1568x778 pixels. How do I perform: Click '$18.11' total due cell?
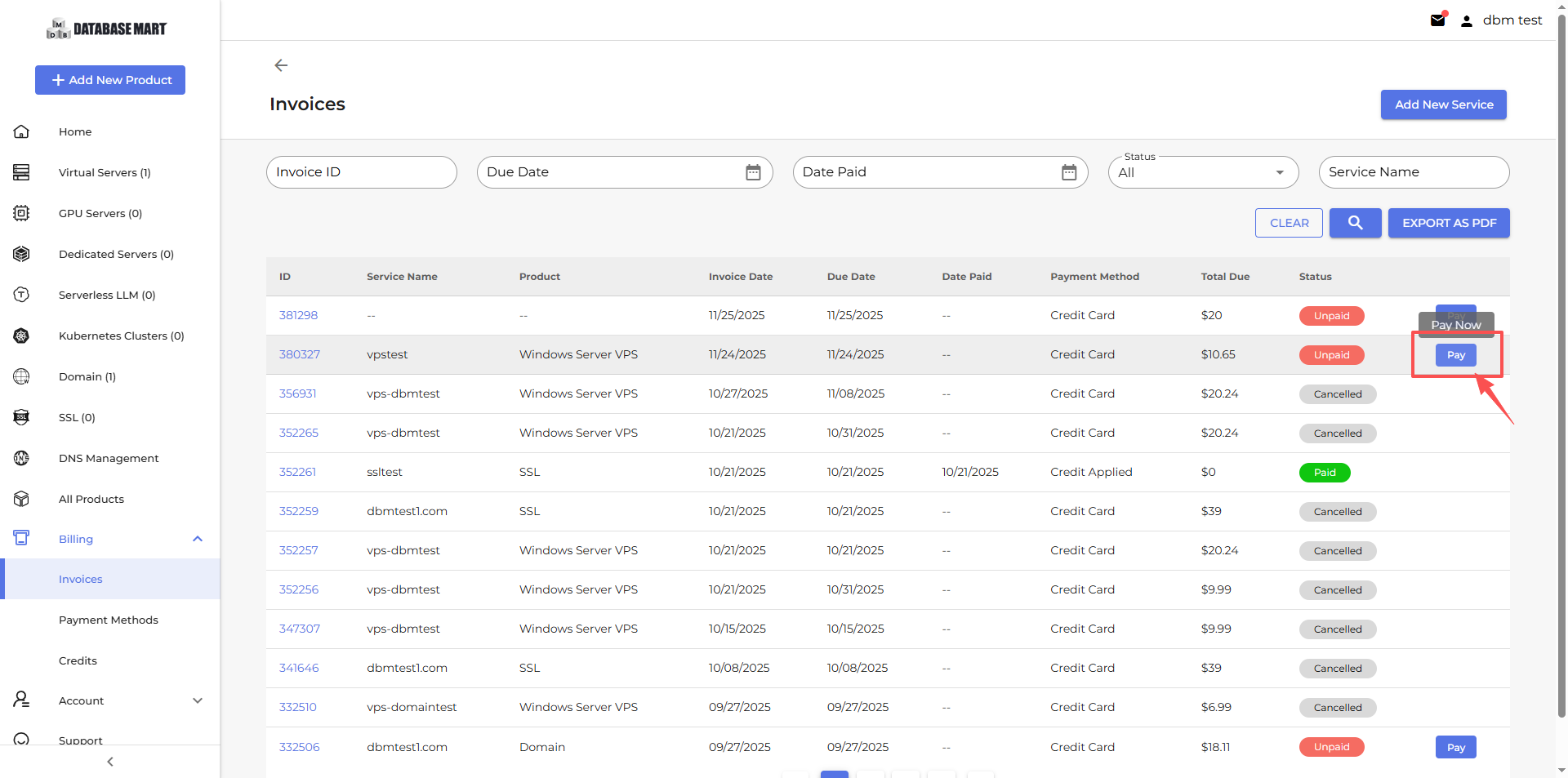[x=1215, y=747]
